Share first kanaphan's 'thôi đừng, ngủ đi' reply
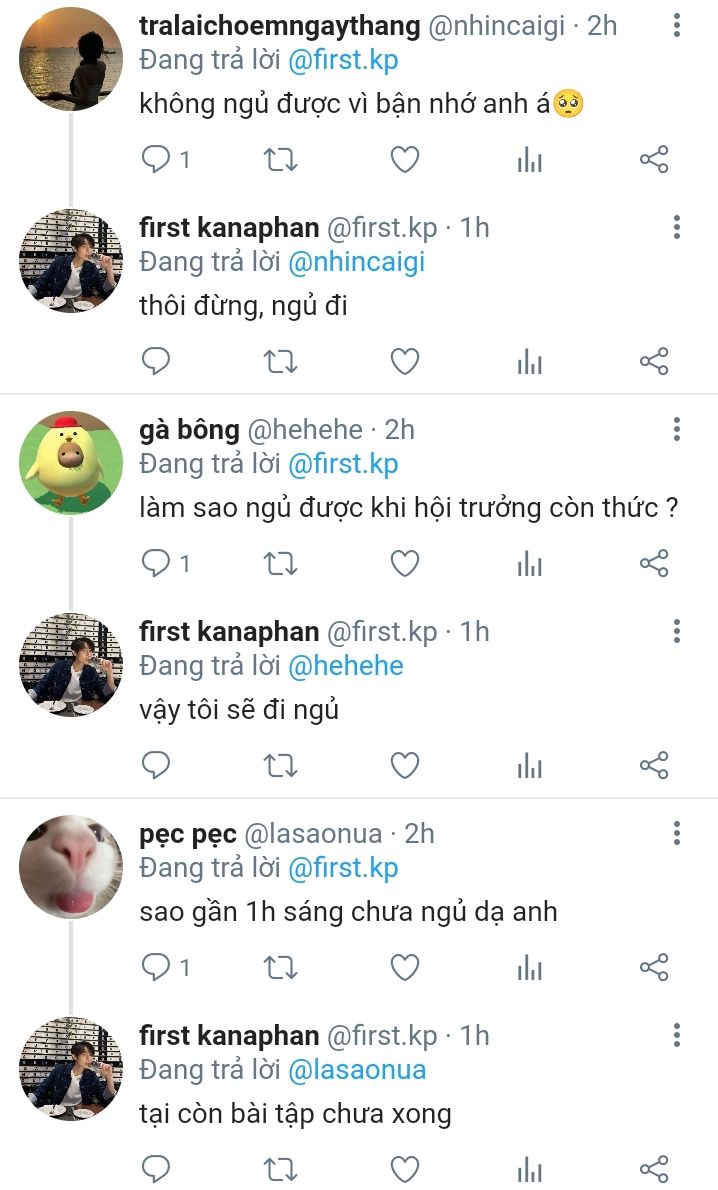718x1190 pixels. [x=653, y=362]
